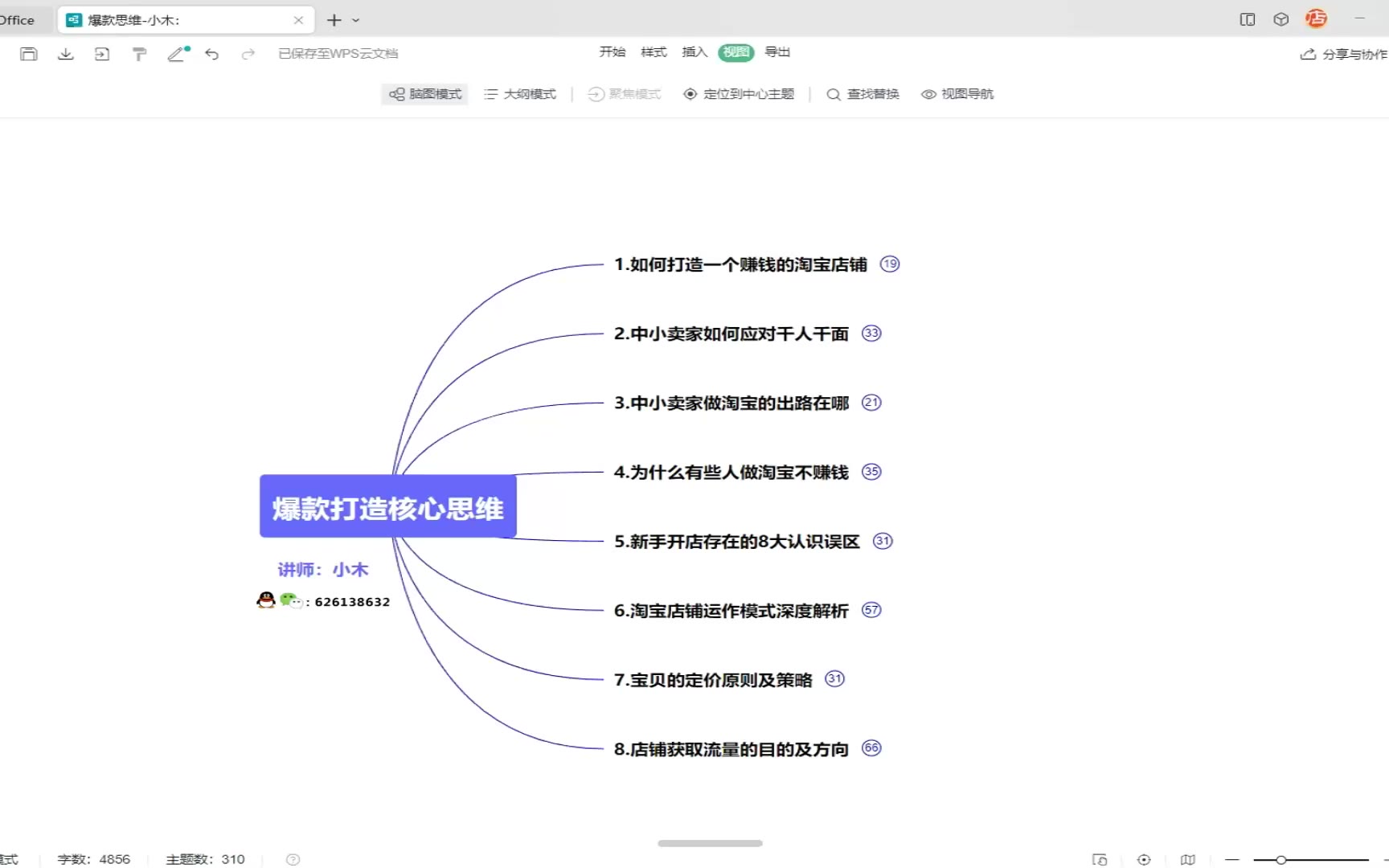Screen dimensions: 1389x868
Task: Click the download icon in the toolbar
Action: click(66, 54)
